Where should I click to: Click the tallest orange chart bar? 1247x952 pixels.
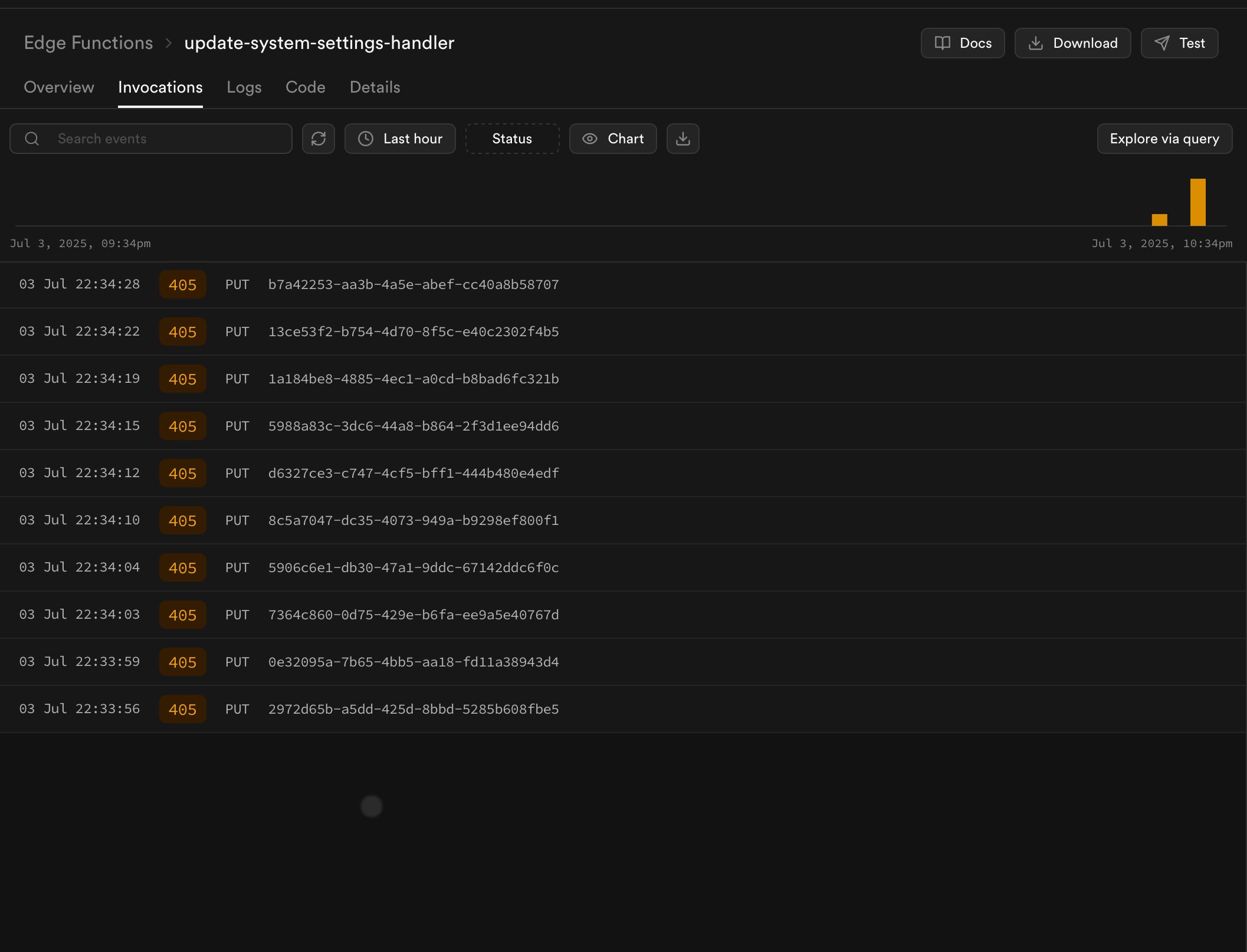[1197, 202]
